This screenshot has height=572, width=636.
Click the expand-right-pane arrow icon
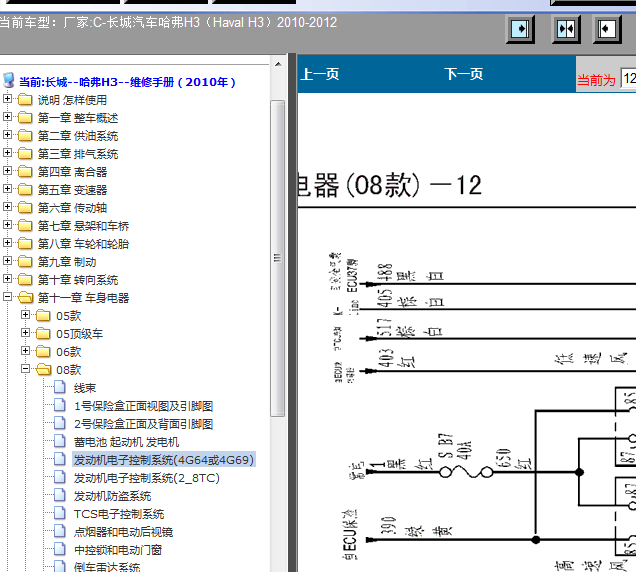[520, 29]
